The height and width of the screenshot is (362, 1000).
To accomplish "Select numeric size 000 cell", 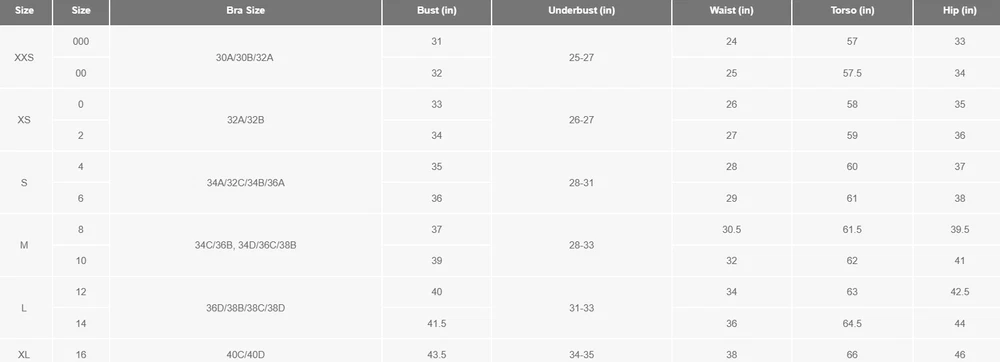I will [x=81, y=41].
